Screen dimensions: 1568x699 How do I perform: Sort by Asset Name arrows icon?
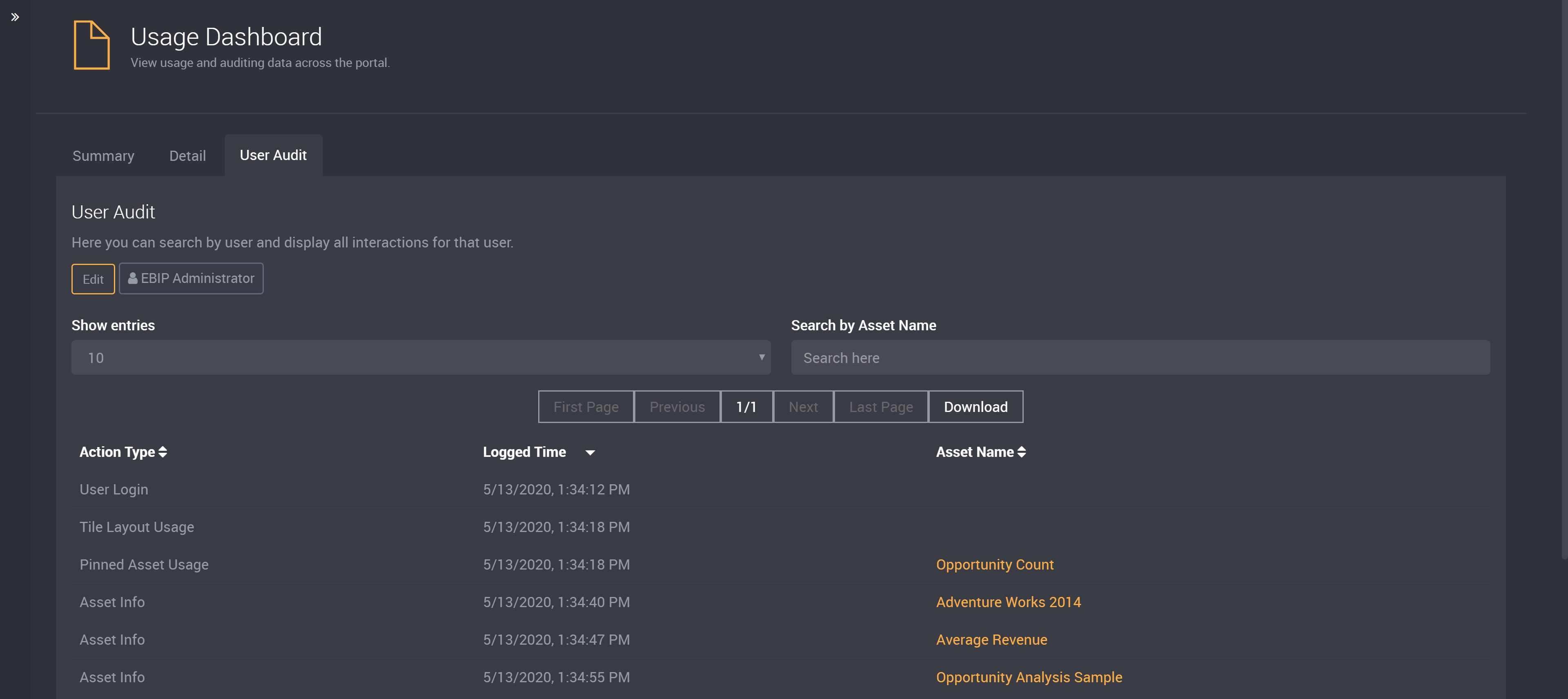1021,452
